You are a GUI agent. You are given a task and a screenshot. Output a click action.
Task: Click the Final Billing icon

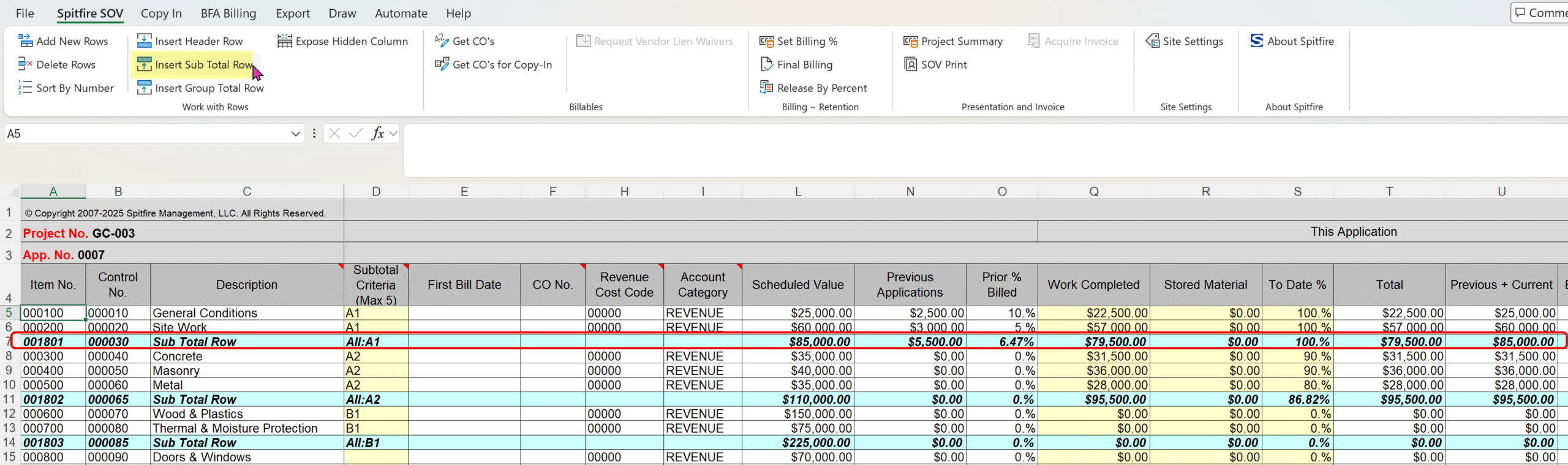click(x=766, y=64)
